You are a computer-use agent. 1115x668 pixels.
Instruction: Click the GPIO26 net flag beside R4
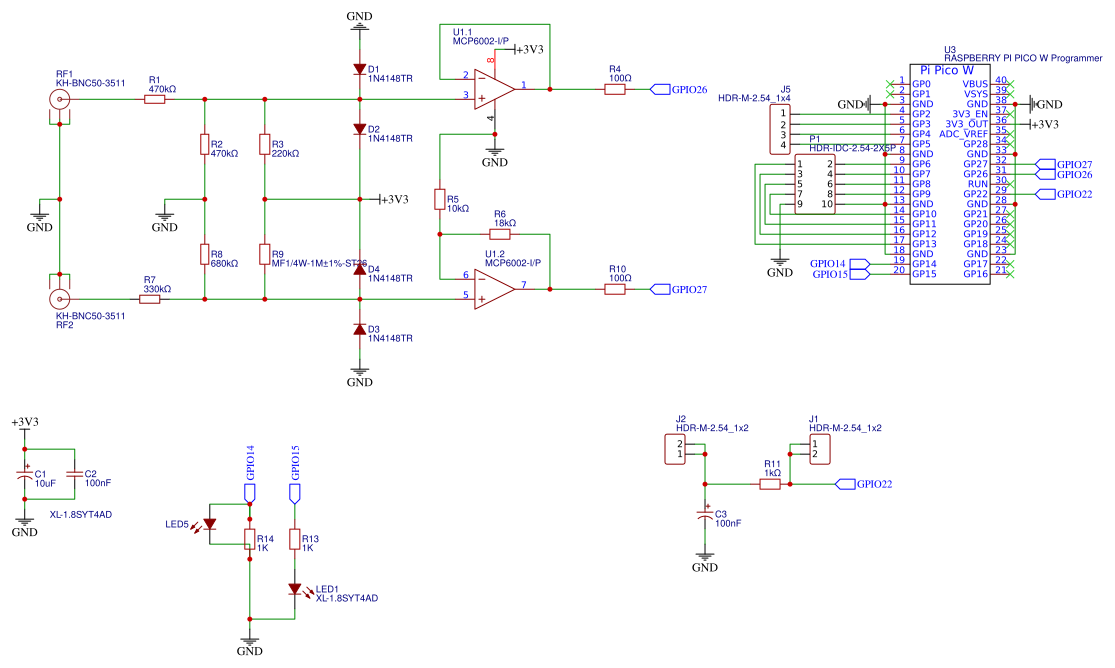point(679,90)
